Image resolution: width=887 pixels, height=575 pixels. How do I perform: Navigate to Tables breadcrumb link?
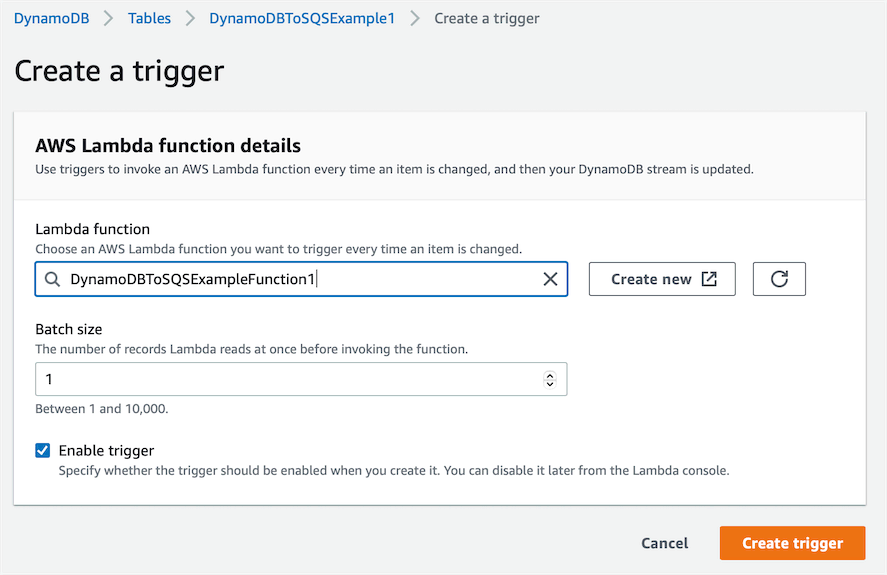[149, 19]
